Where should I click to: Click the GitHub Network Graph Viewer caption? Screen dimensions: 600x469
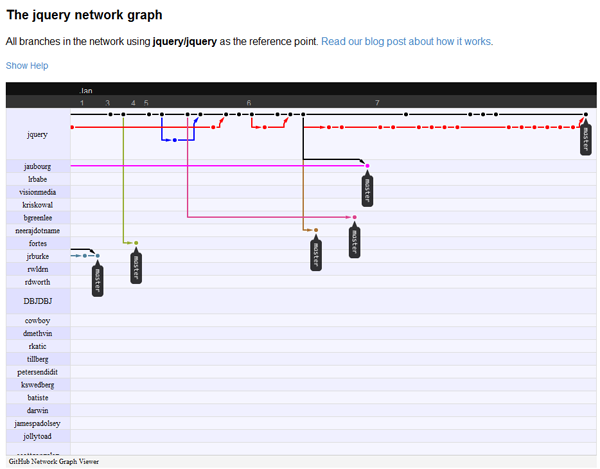[54, 462]
